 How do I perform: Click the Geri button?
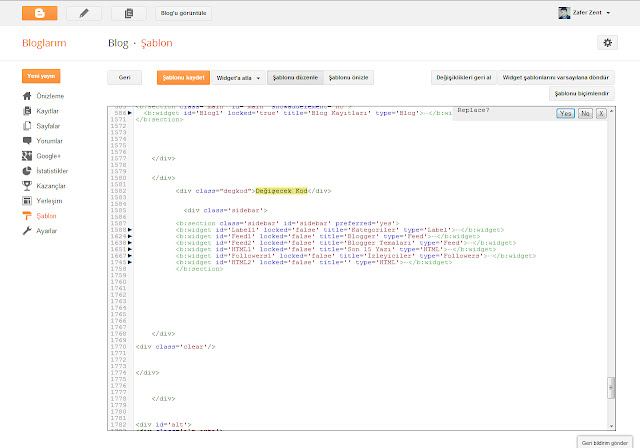124,78
